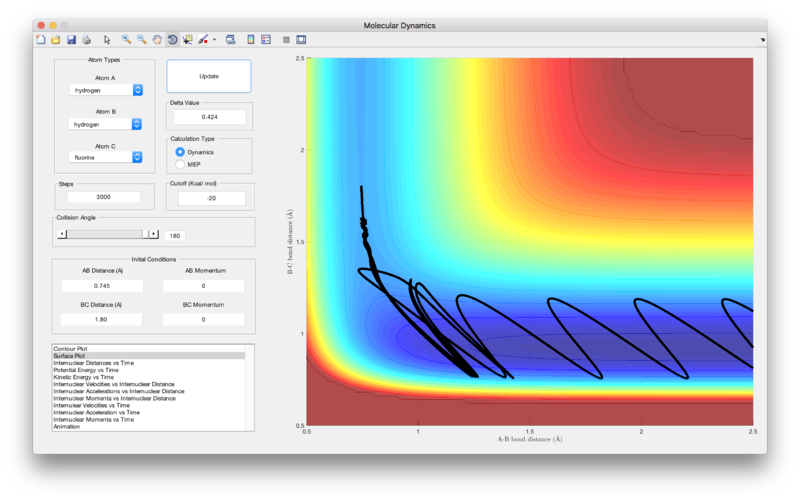
Task: Select Internuclear Momenta vs Time
Action: point(93,419)
